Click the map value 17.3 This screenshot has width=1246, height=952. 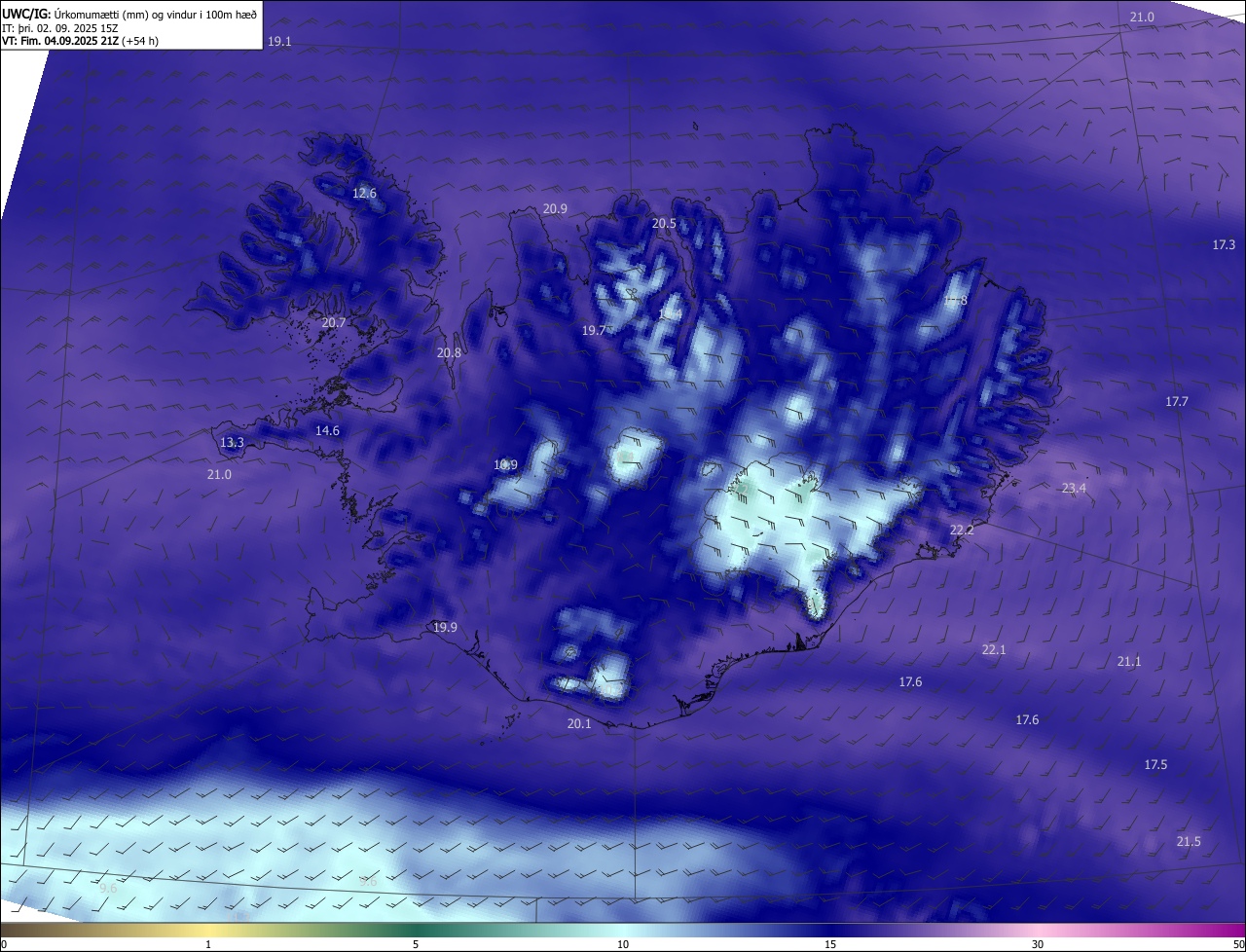pyautogui.click(x=1224, y=245)
